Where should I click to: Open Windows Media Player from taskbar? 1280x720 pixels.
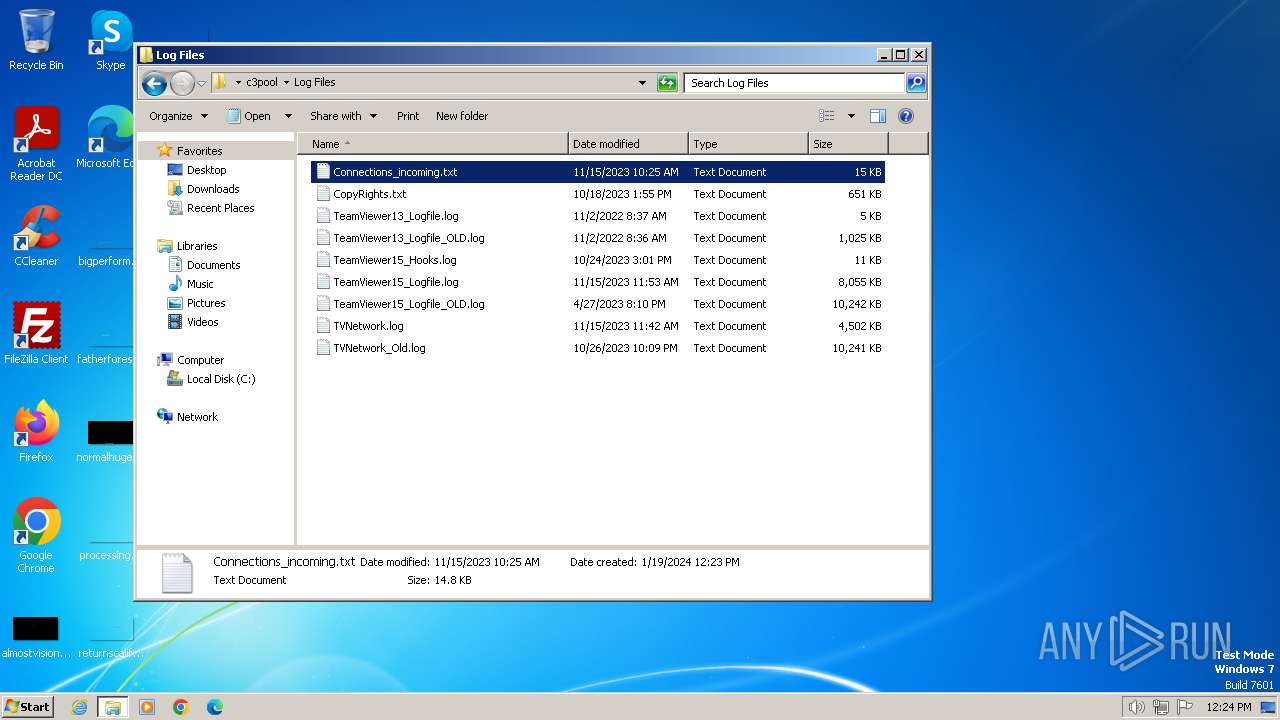(147, 707)
